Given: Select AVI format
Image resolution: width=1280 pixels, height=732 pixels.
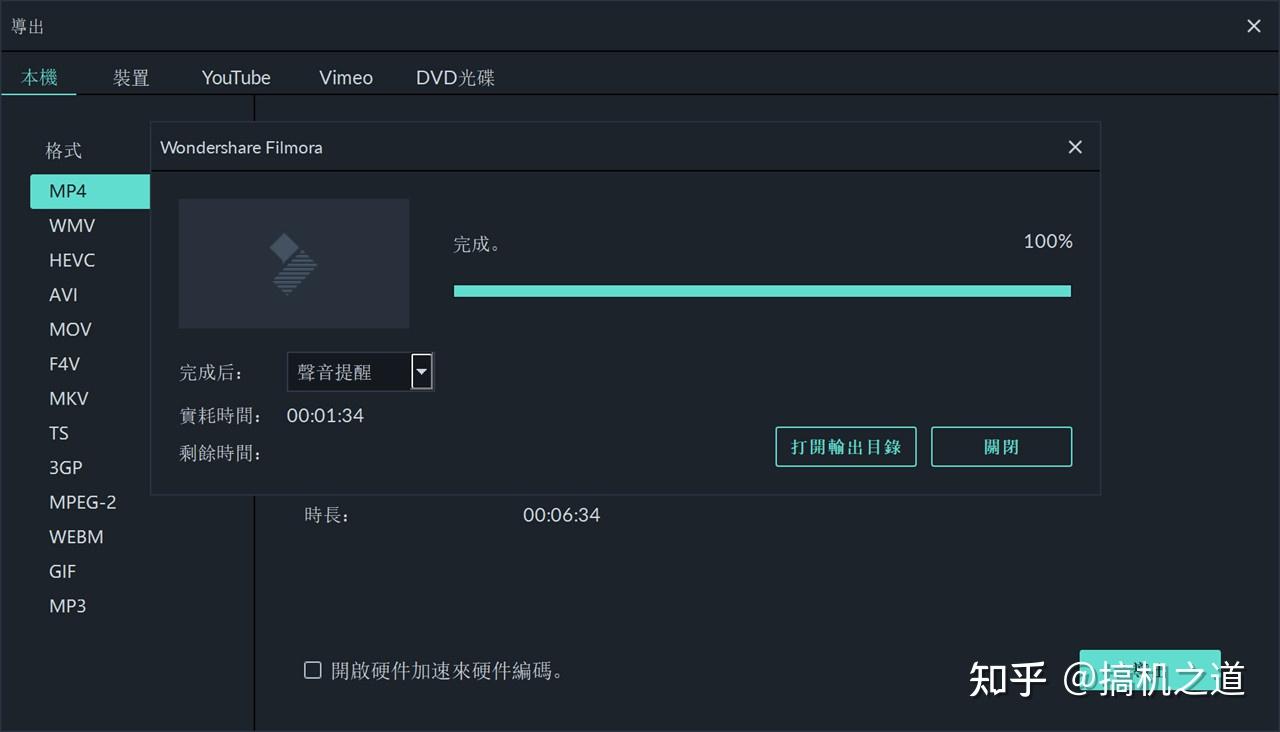Looking at the screenshot, I should point(63,295).
